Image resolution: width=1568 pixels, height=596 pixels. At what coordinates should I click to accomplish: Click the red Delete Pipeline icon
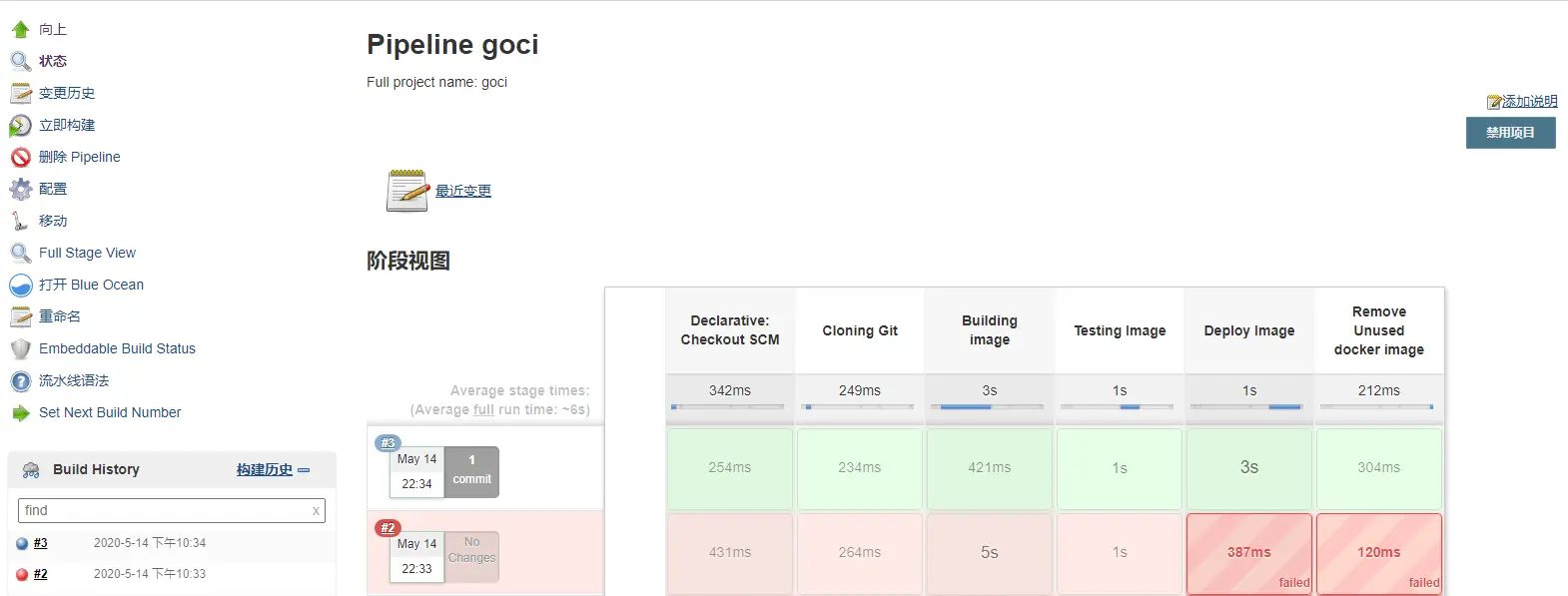point(20,158)
